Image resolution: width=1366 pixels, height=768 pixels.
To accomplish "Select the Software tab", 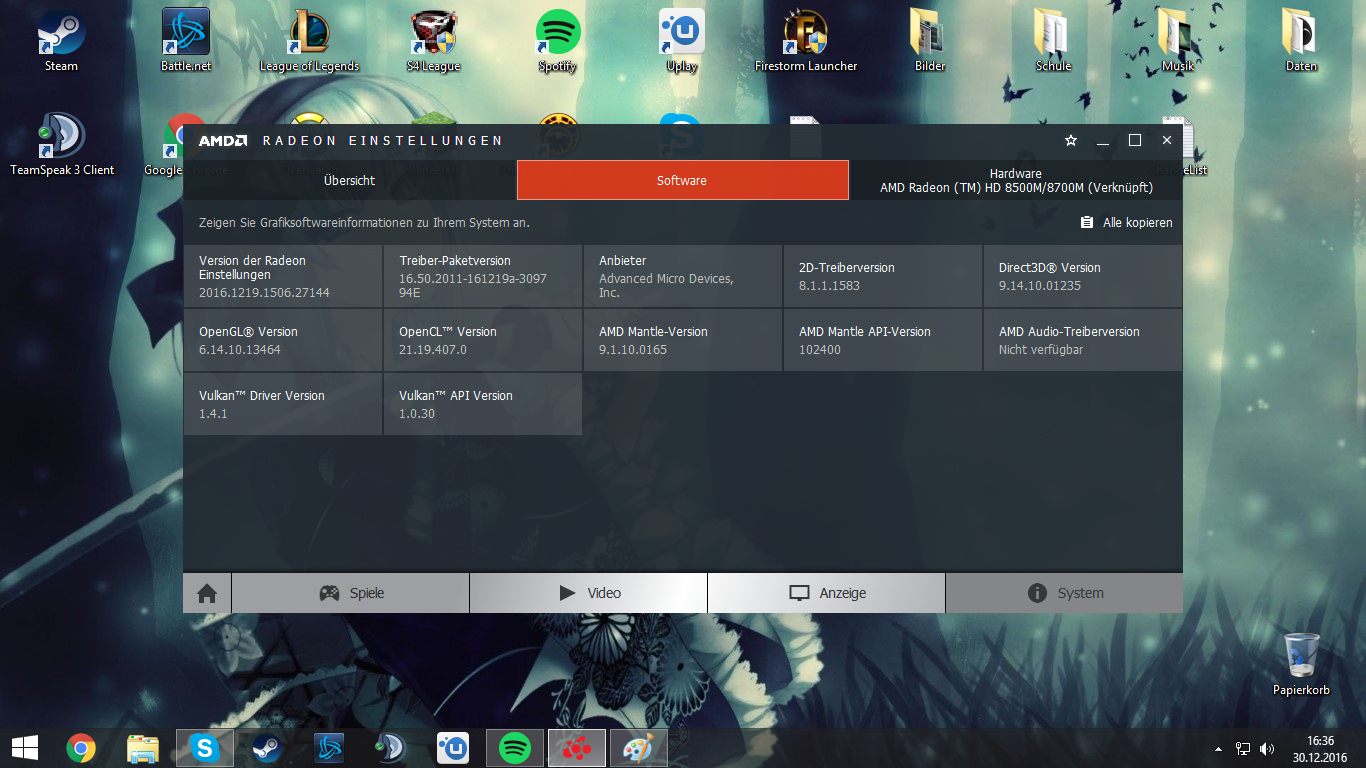I will pos(682,180).
